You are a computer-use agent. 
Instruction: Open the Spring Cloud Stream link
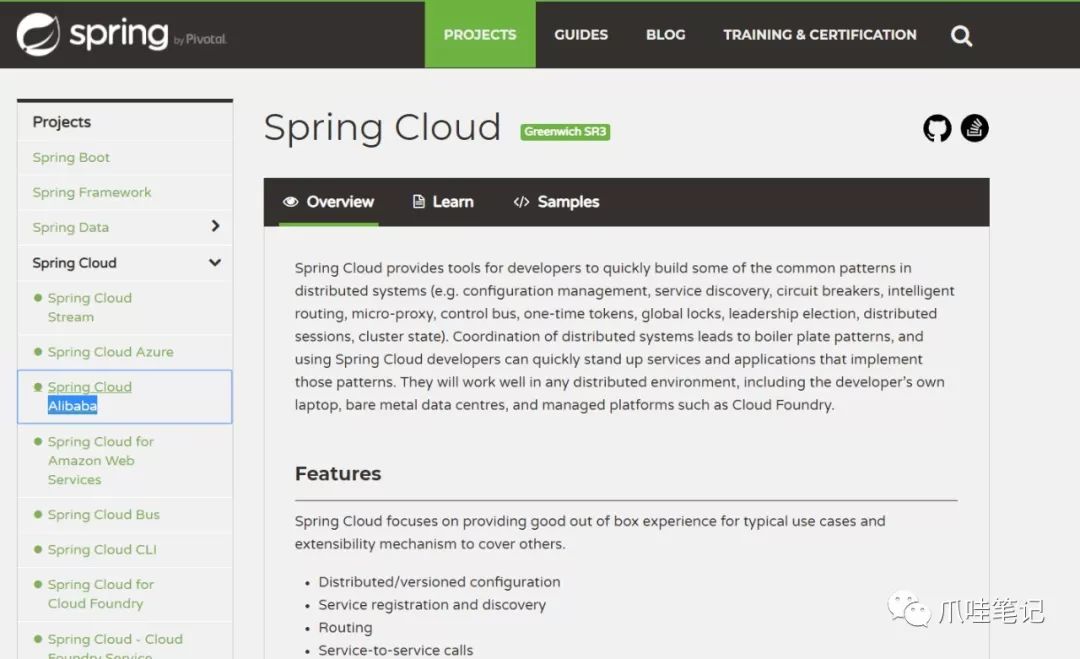(90, 307)
